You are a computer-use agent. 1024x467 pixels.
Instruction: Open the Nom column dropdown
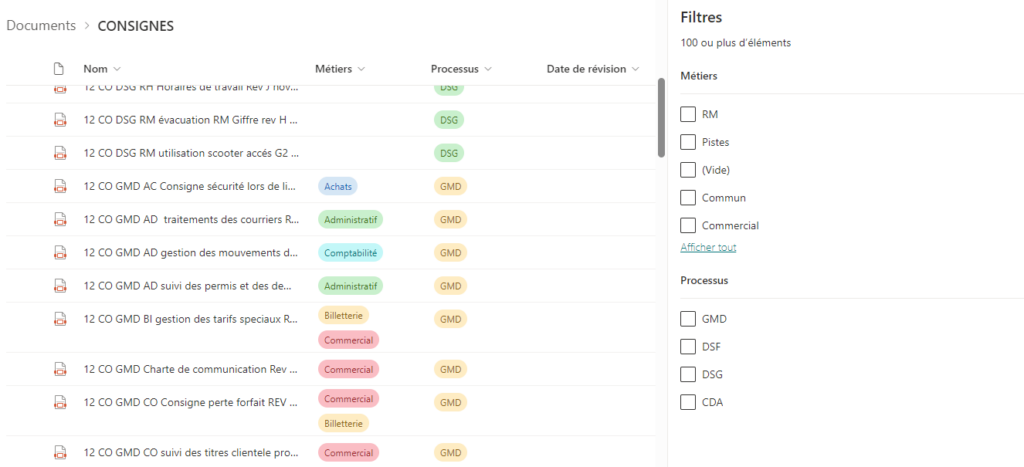click(102, 69)
